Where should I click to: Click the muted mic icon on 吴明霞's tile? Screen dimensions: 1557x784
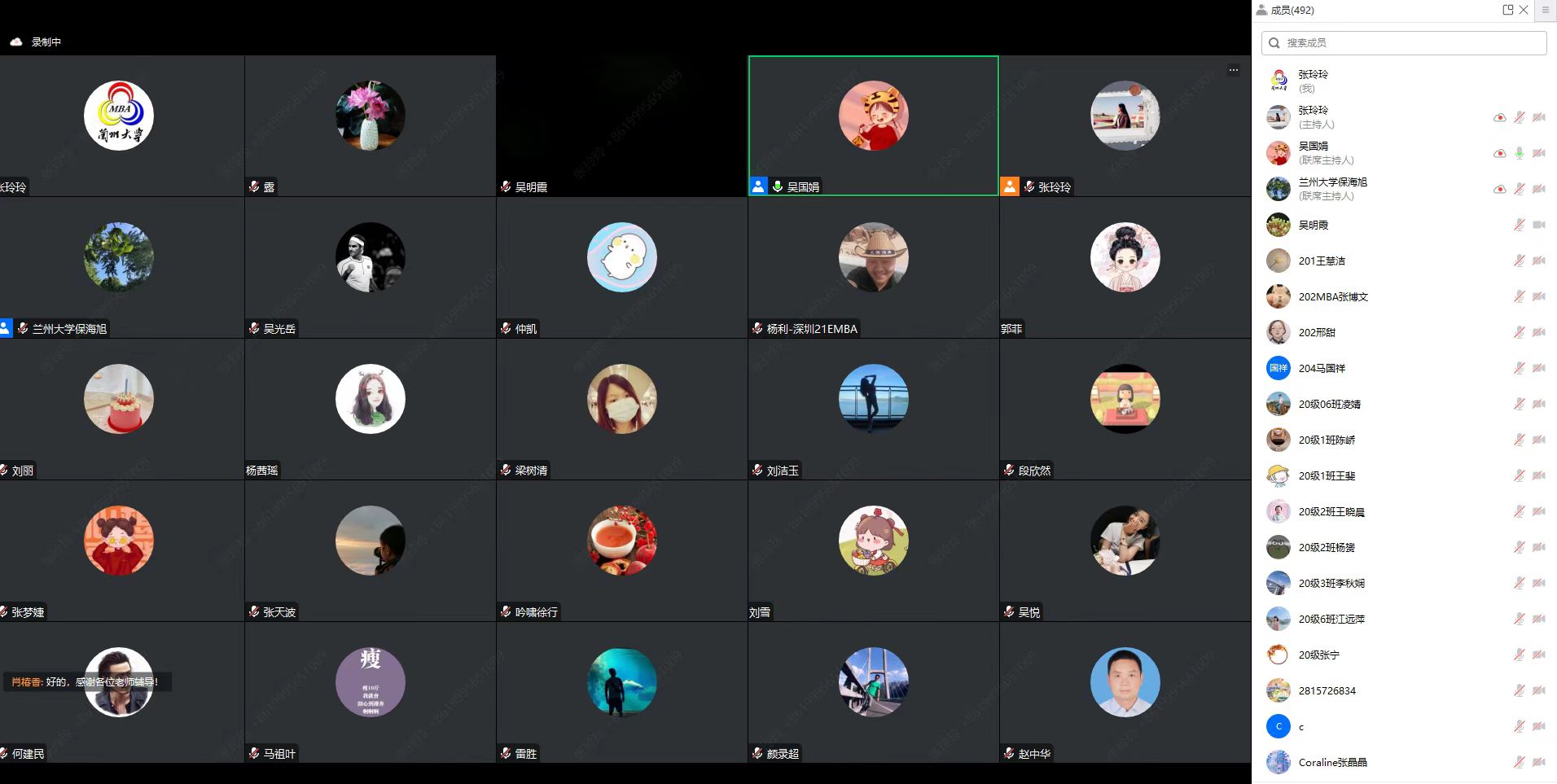click(x=506, y=186)
